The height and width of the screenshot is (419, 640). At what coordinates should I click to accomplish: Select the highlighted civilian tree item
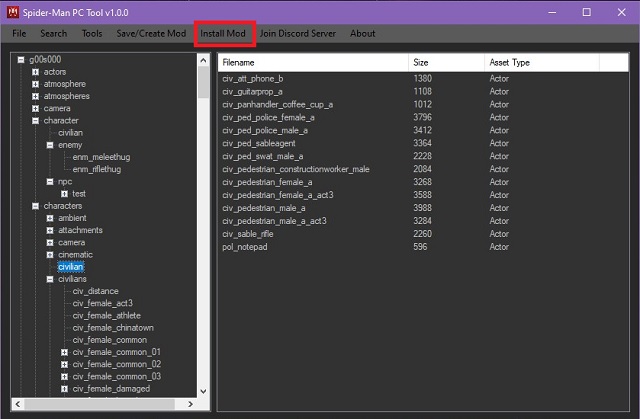point(71,267)
